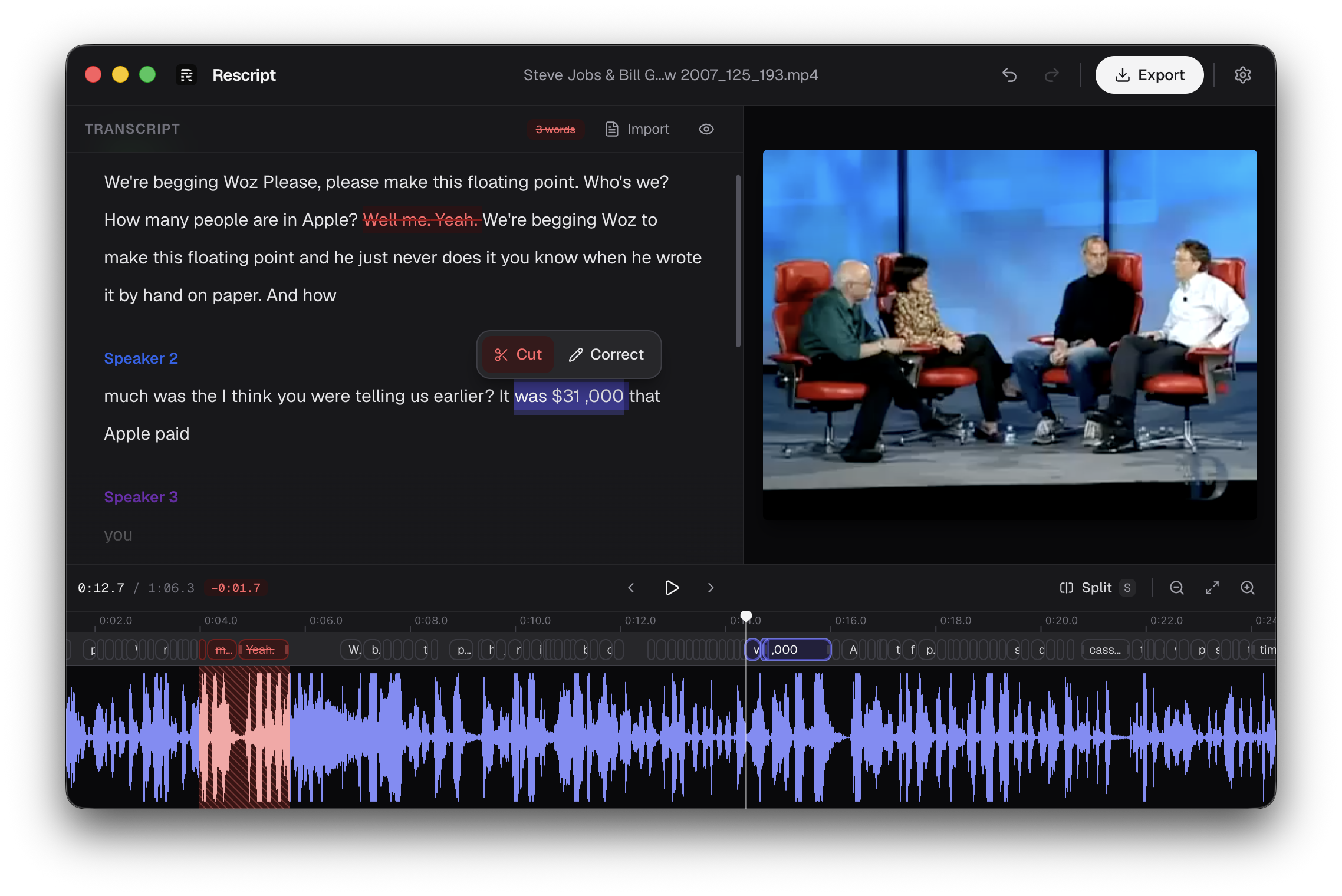Play the video
1342x896 pixels.
pyautogui.click(x=671, y=588)
